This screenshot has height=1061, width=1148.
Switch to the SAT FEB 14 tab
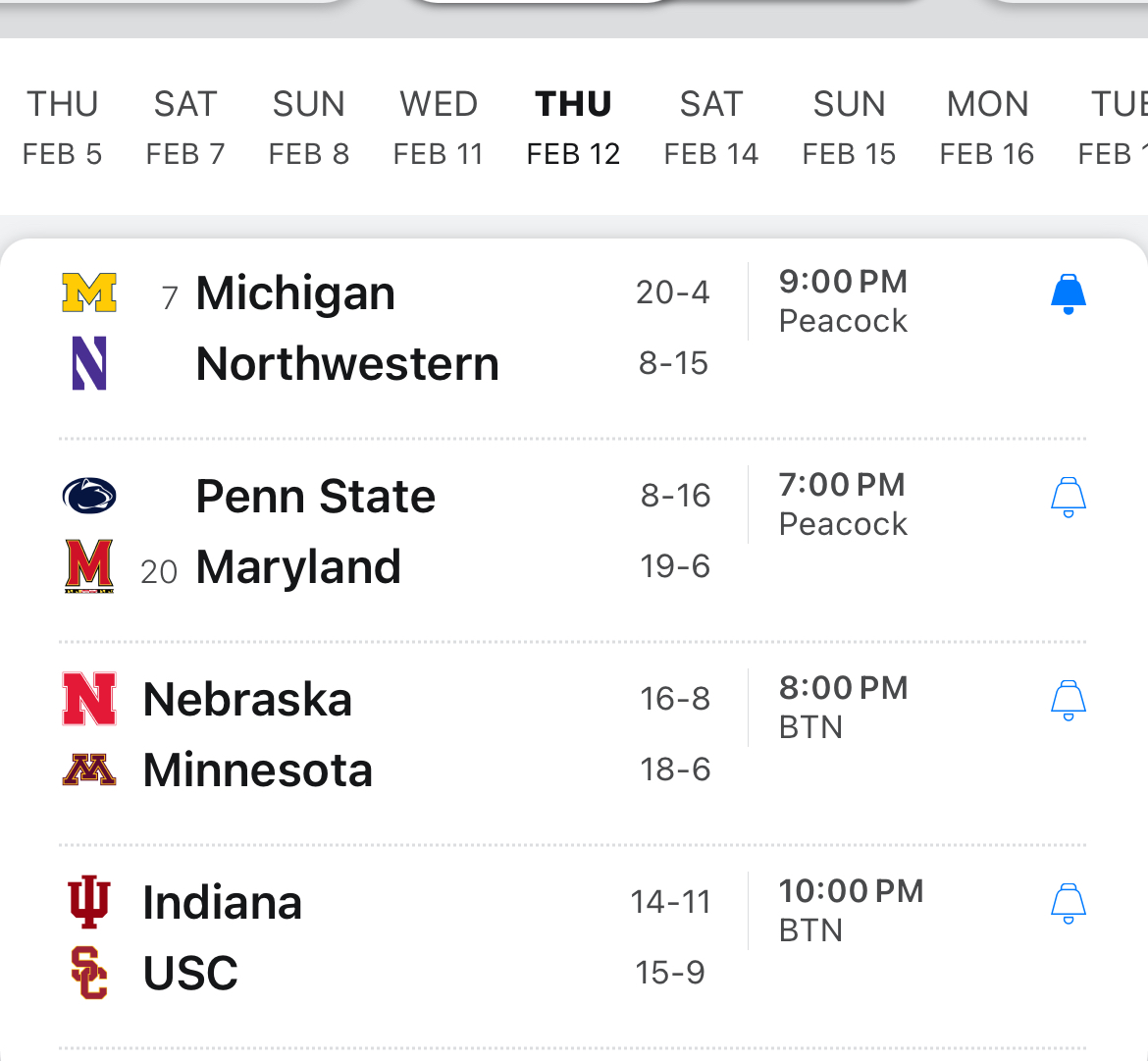click(711, 128)
